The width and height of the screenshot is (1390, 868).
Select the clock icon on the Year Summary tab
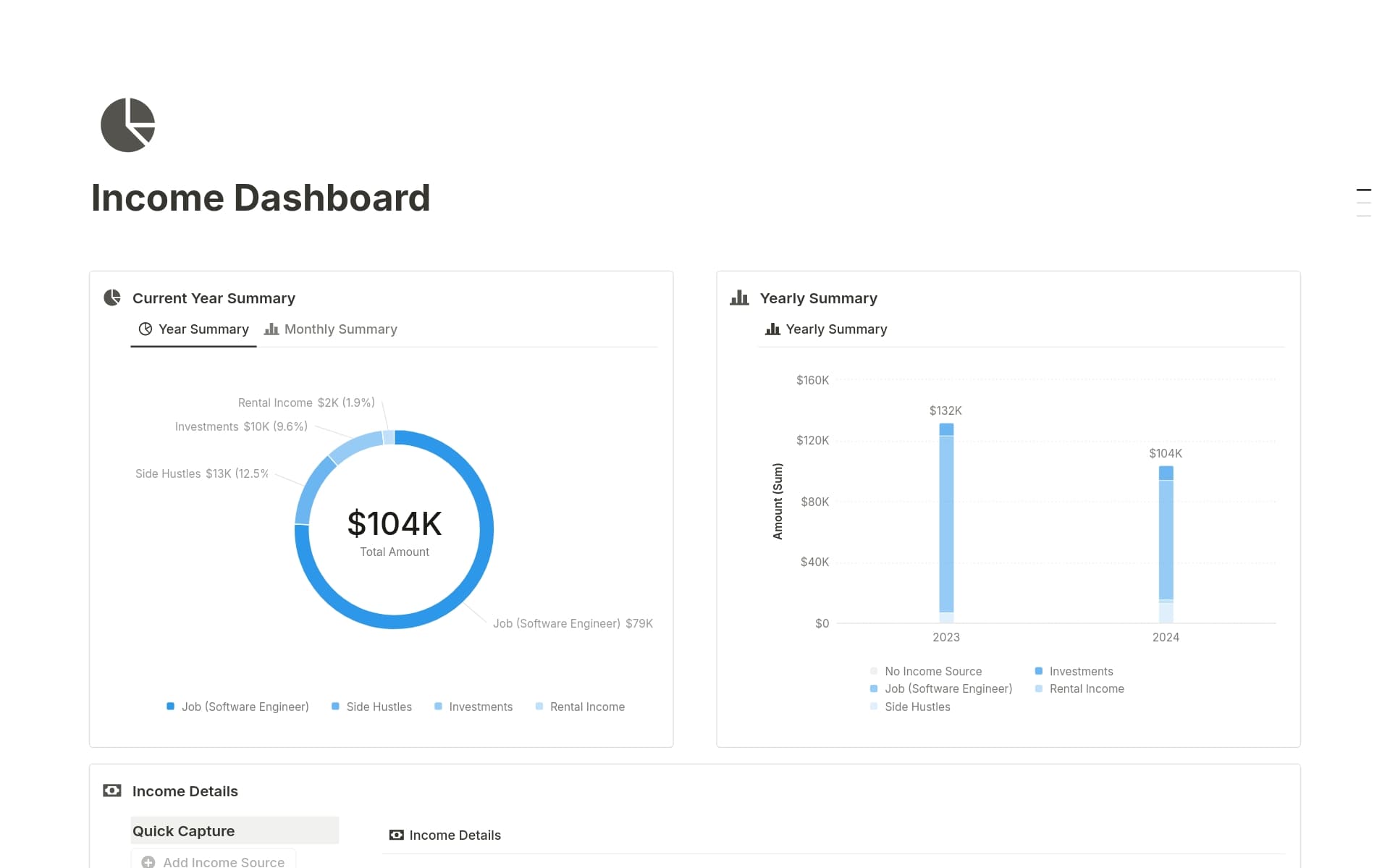tap(146, 329)
